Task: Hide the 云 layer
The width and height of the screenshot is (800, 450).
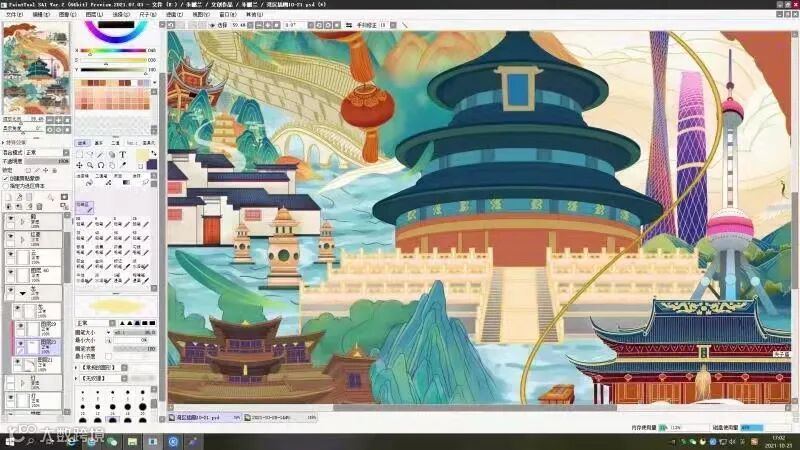Action: pyautogui.click(x=10, y=254)
